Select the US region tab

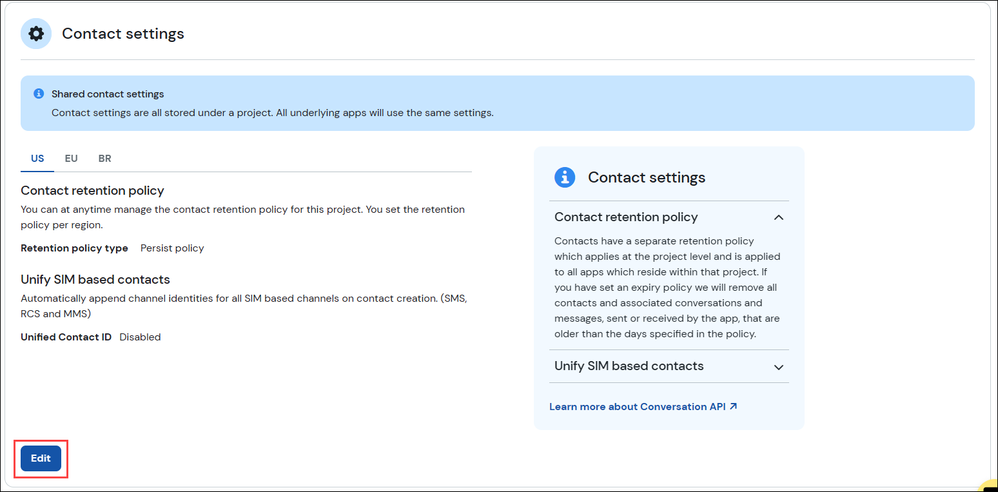click(38, 158)
